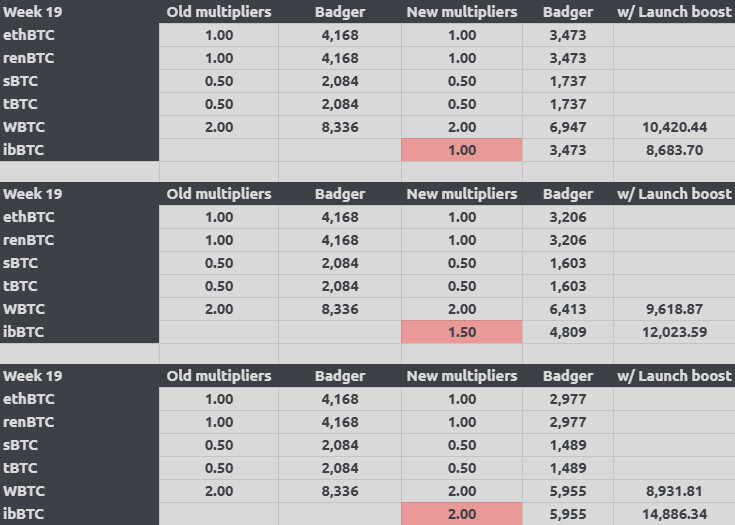Select the pink-highlighted 1.50 multiplier cell
Viewport: 735px width, 525px height.
(x=461, y=332)
